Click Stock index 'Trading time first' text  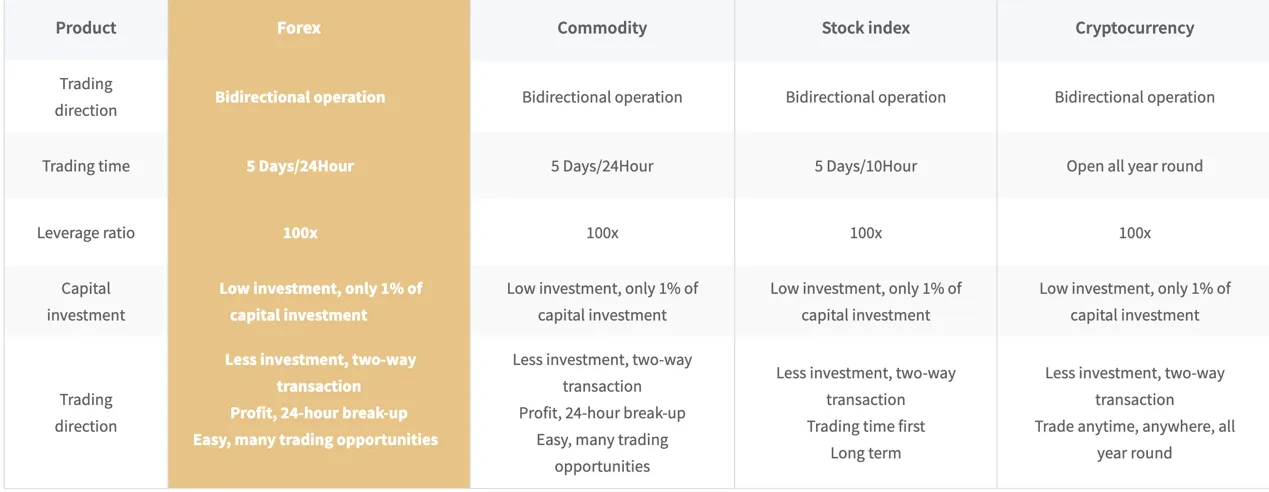[x=866, y=426]
